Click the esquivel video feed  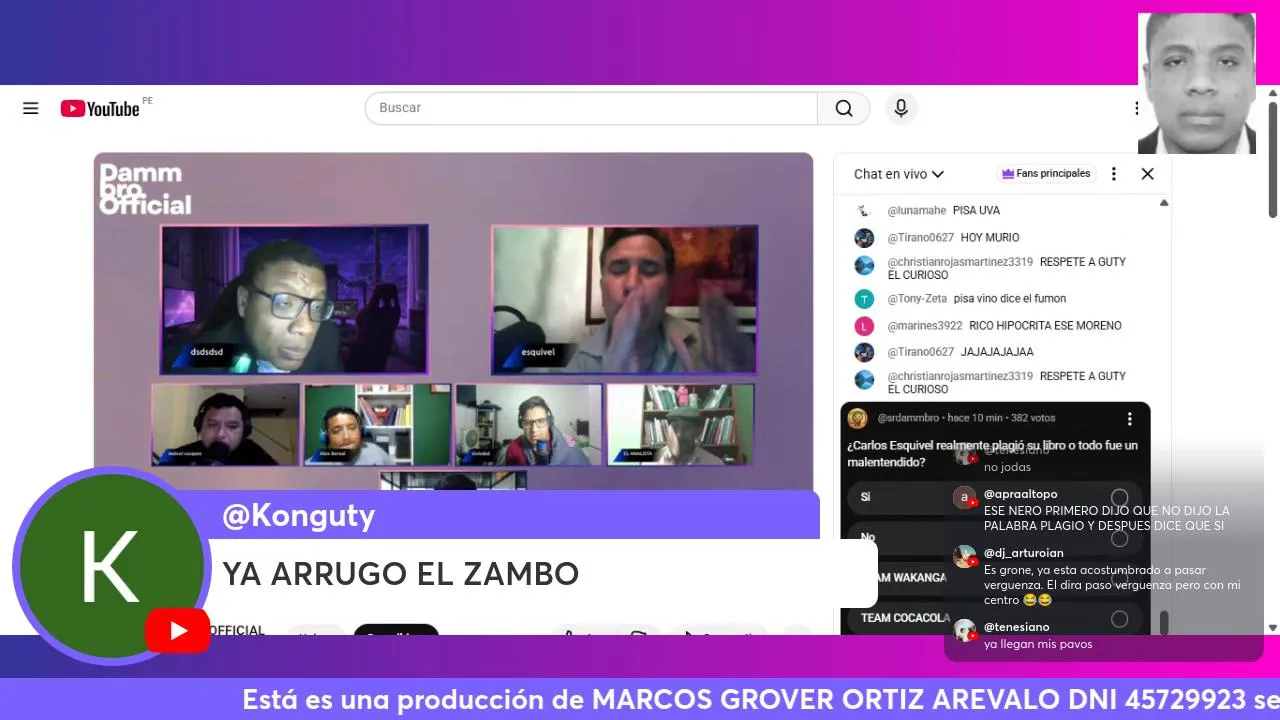tap(624, 299)
